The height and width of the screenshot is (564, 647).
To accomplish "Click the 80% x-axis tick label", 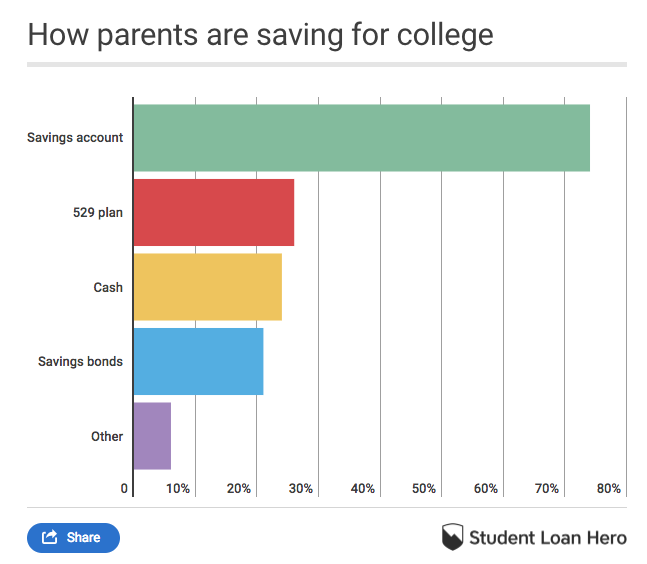I will click(609, 489).
